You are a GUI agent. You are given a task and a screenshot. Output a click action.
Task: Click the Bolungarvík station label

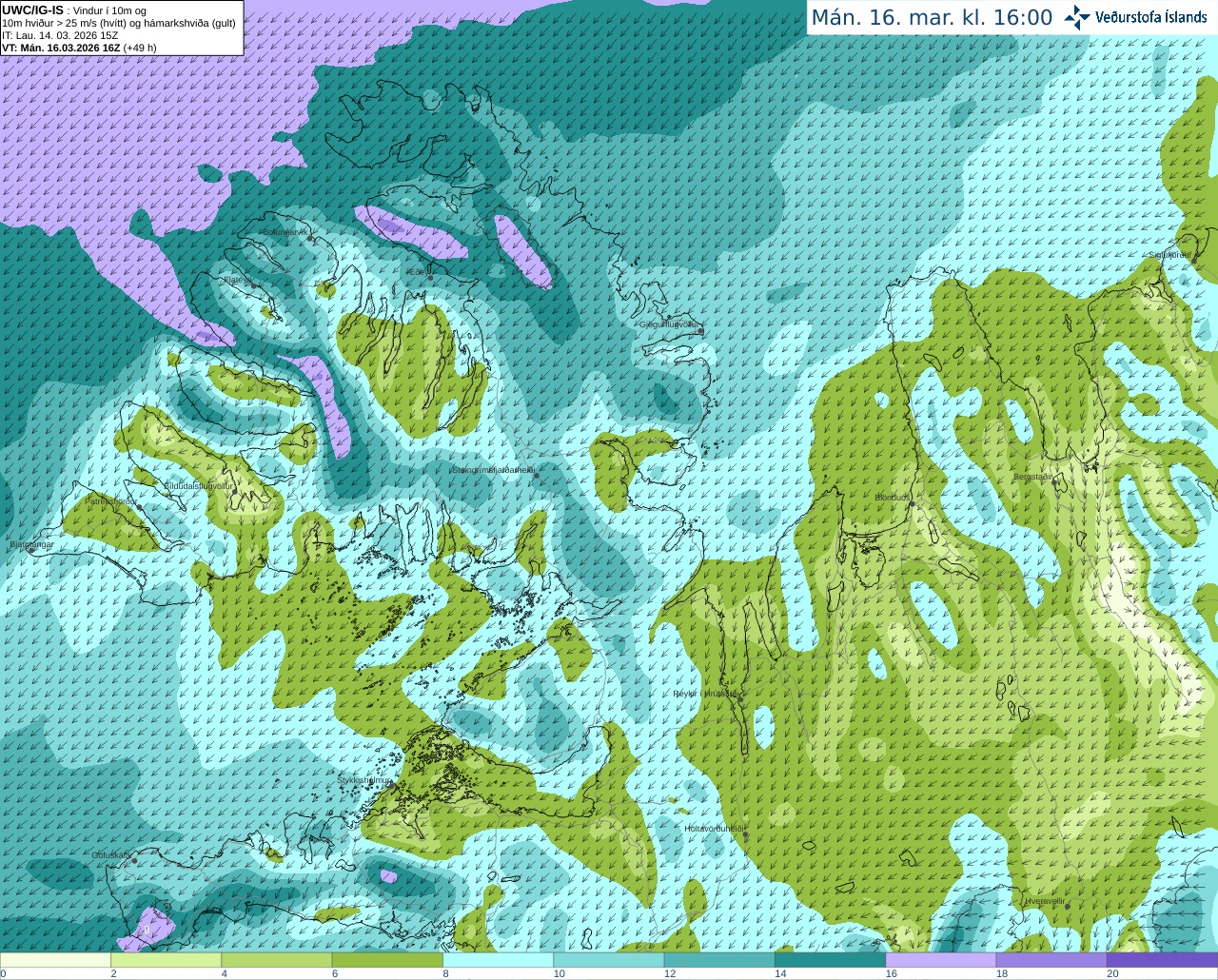point(285,232)
